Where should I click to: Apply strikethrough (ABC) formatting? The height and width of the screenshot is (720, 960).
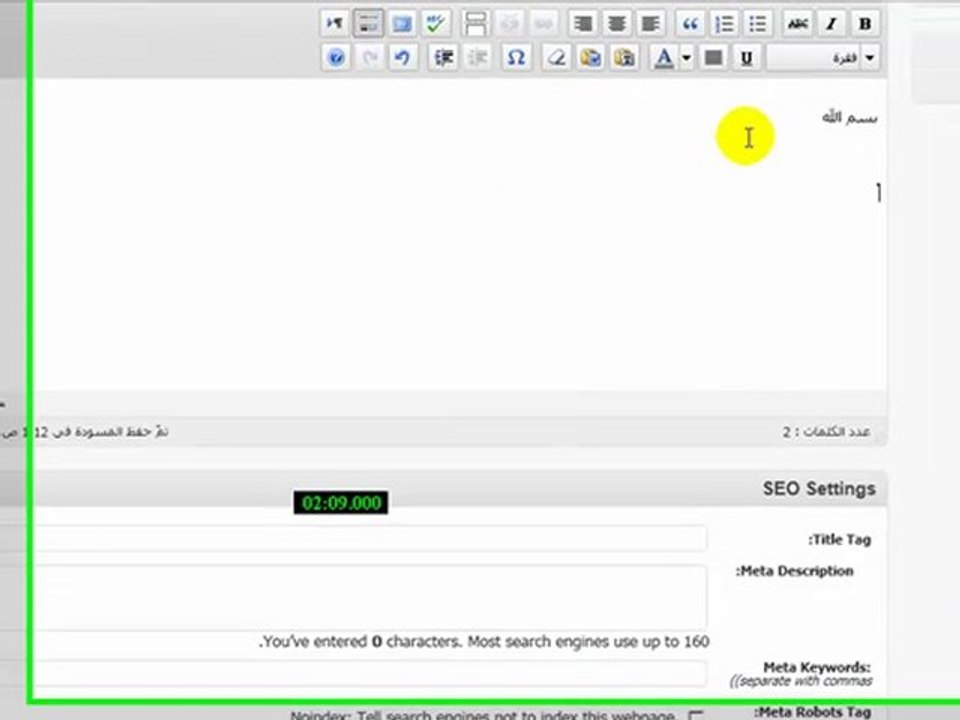pyautogui.click(x=797, y=24)
